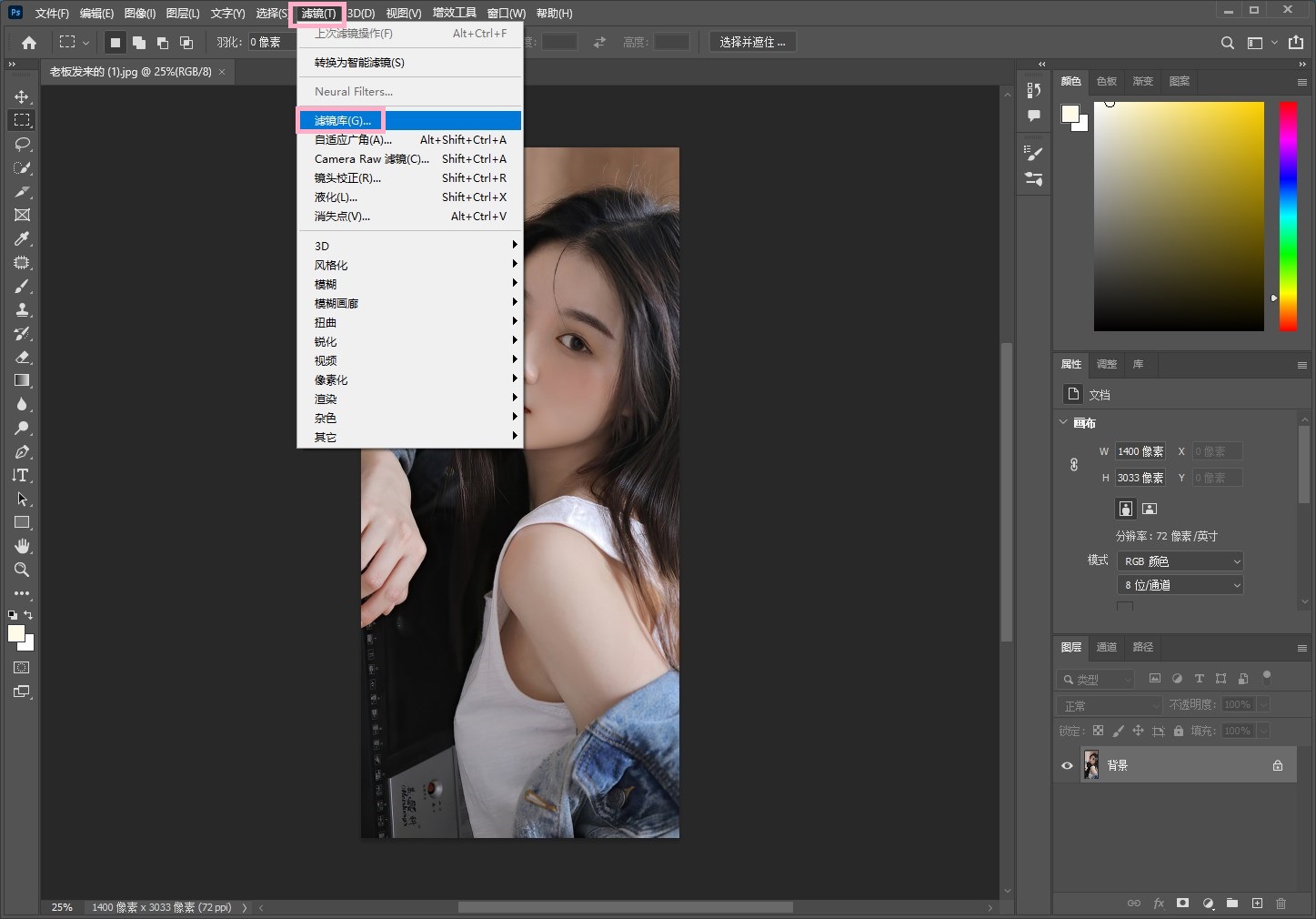Select the Move tool
The image size is (1316, 919).
click(22, 96)
